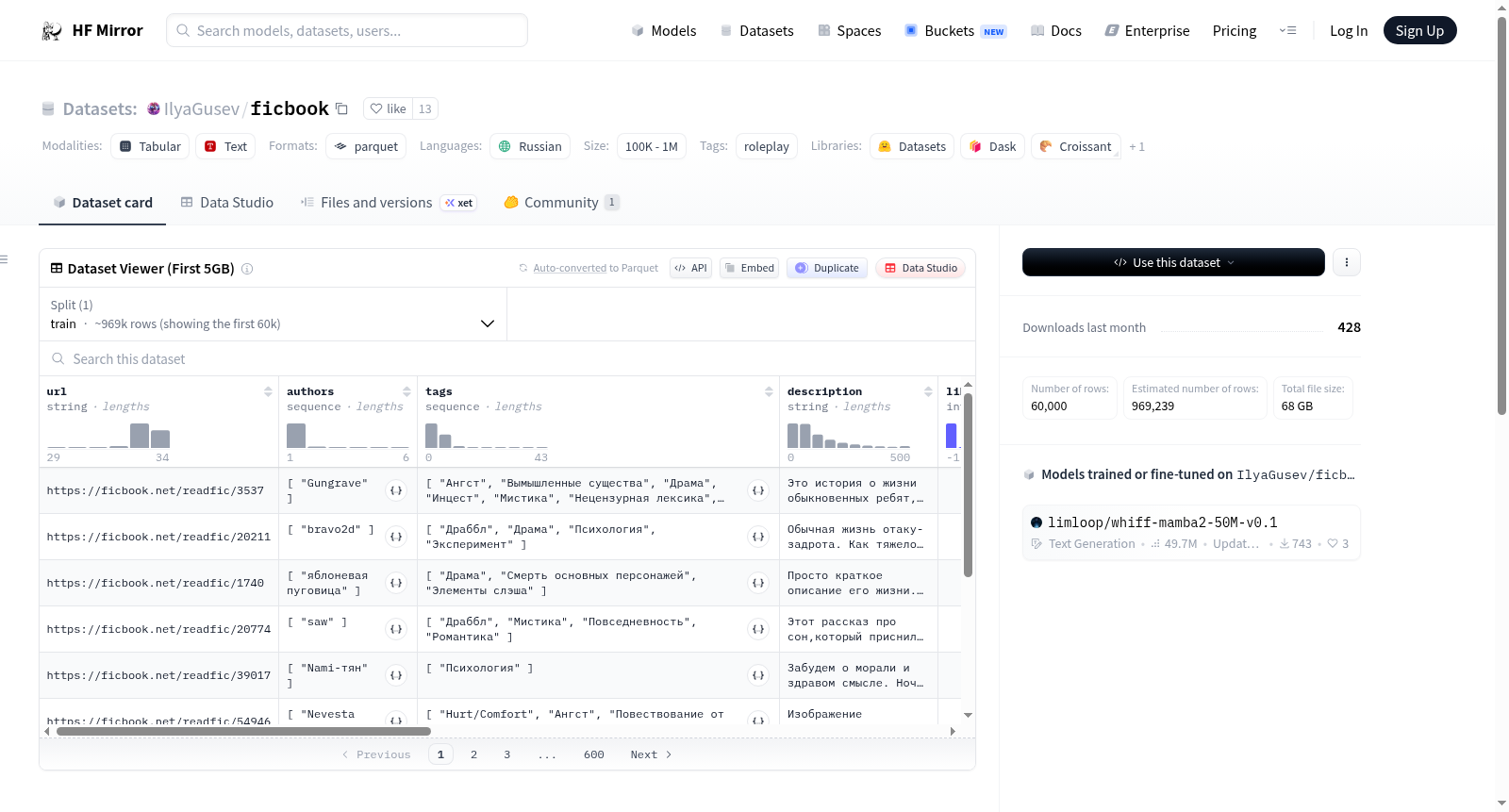Screen dimensions: 1509x812
Task: Click the table's vertical scrollbar thumb
Action: 968,485
